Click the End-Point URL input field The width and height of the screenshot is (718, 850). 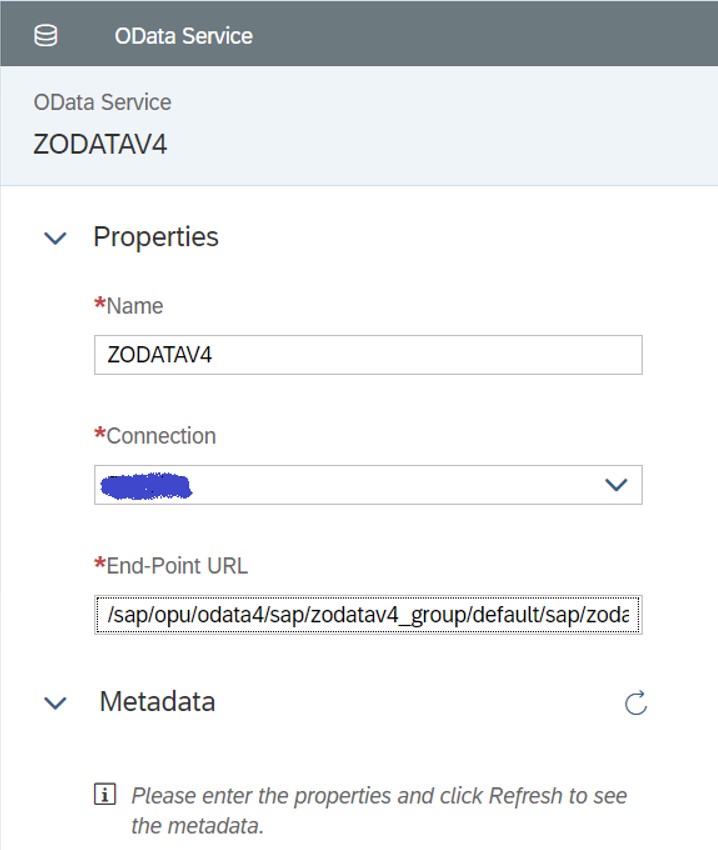click(368, 615)
